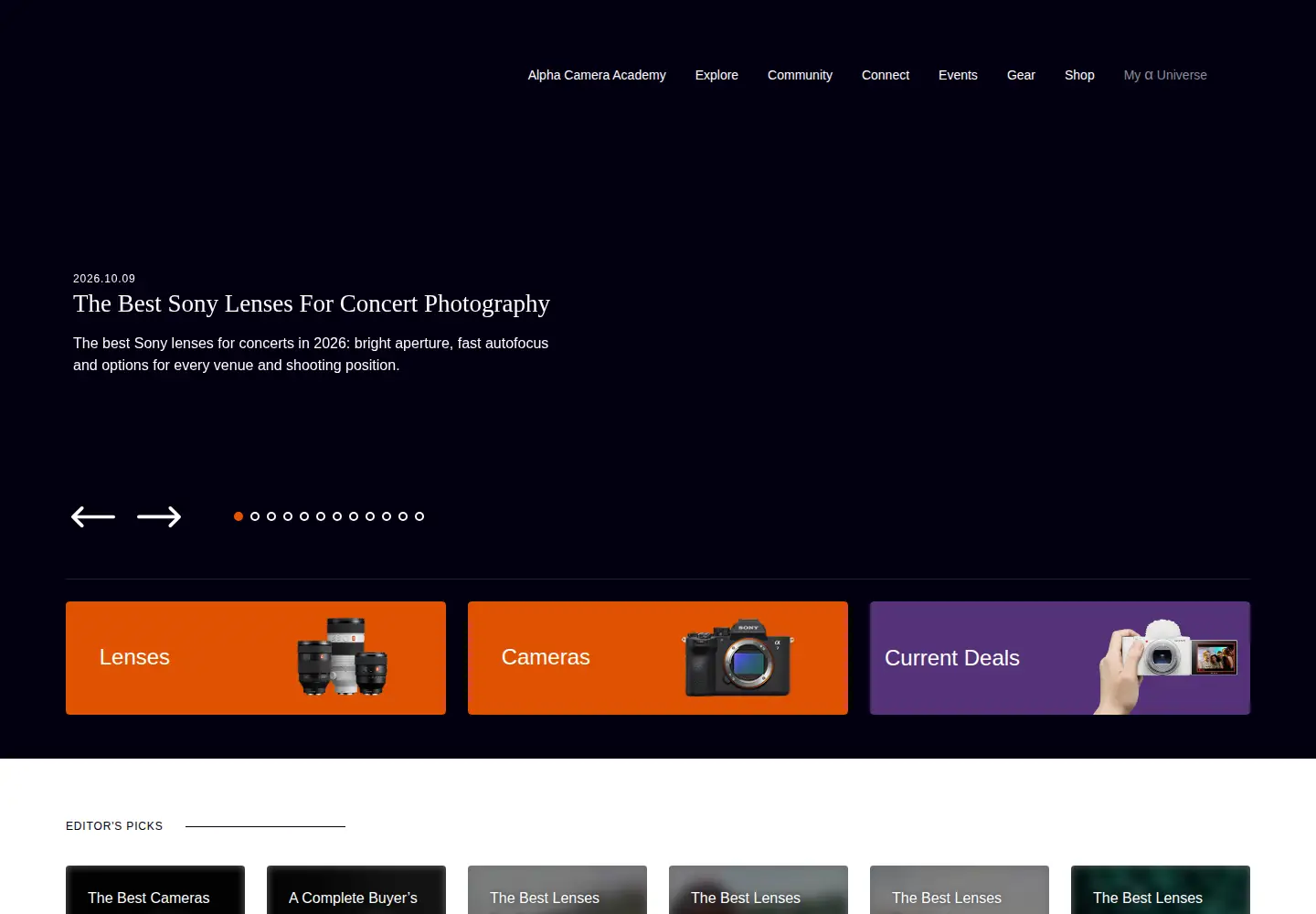Select the eleventh carousel pagination dot
Screen dimensions: 1316x914
point(403,516)
